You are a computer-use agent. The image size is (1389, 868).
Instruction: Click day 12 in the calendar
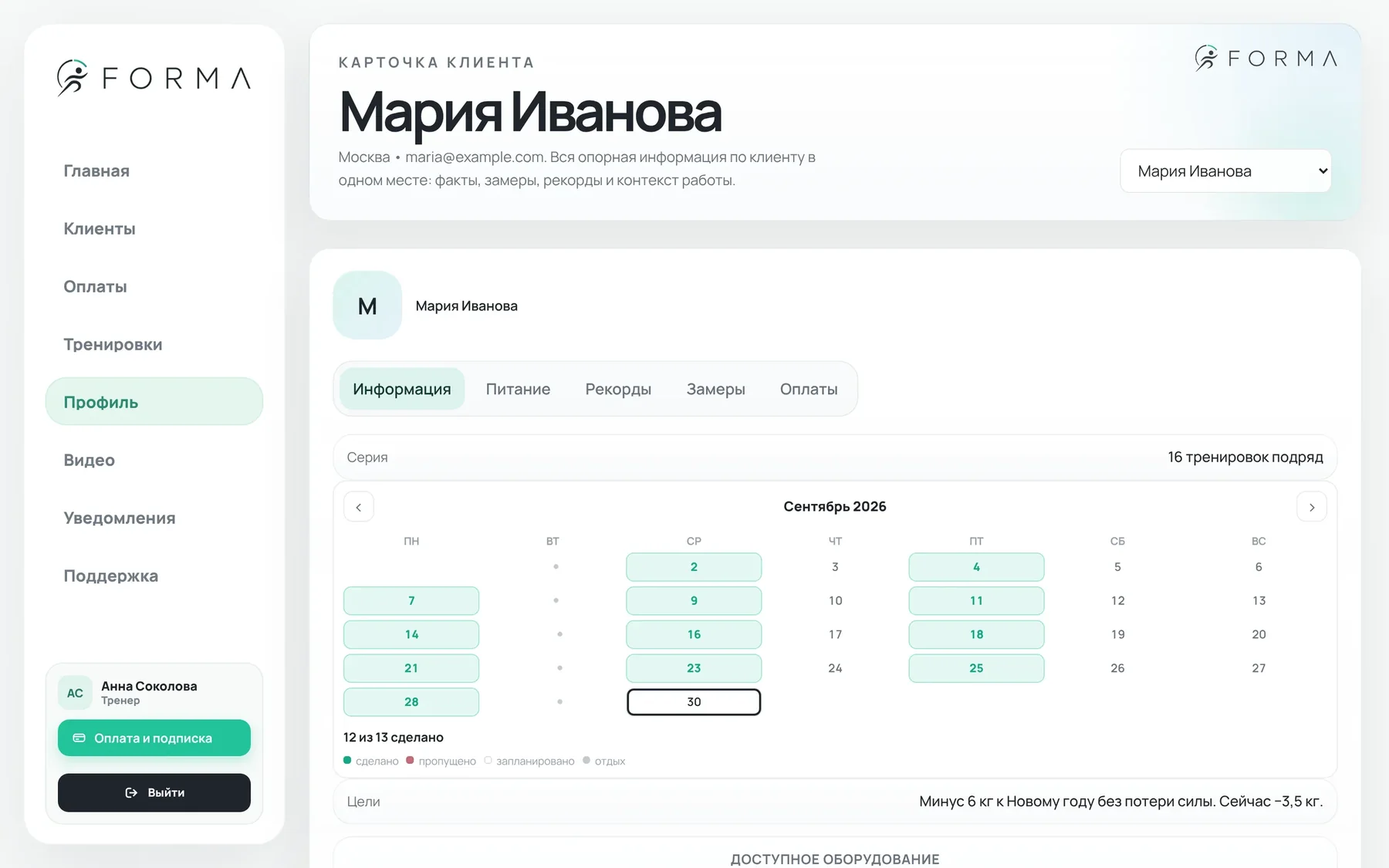(1117, 601)
